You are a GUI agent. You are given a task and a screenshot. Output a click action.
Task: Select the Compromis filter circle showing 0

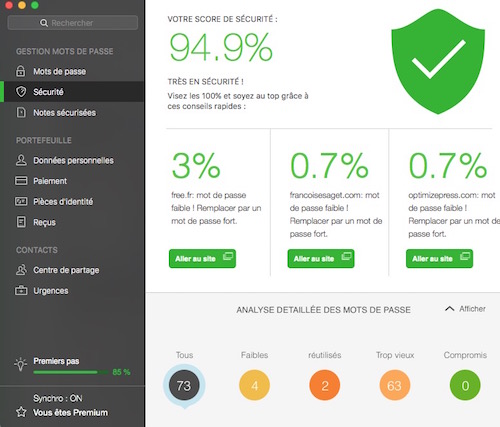tap(465, 385)
